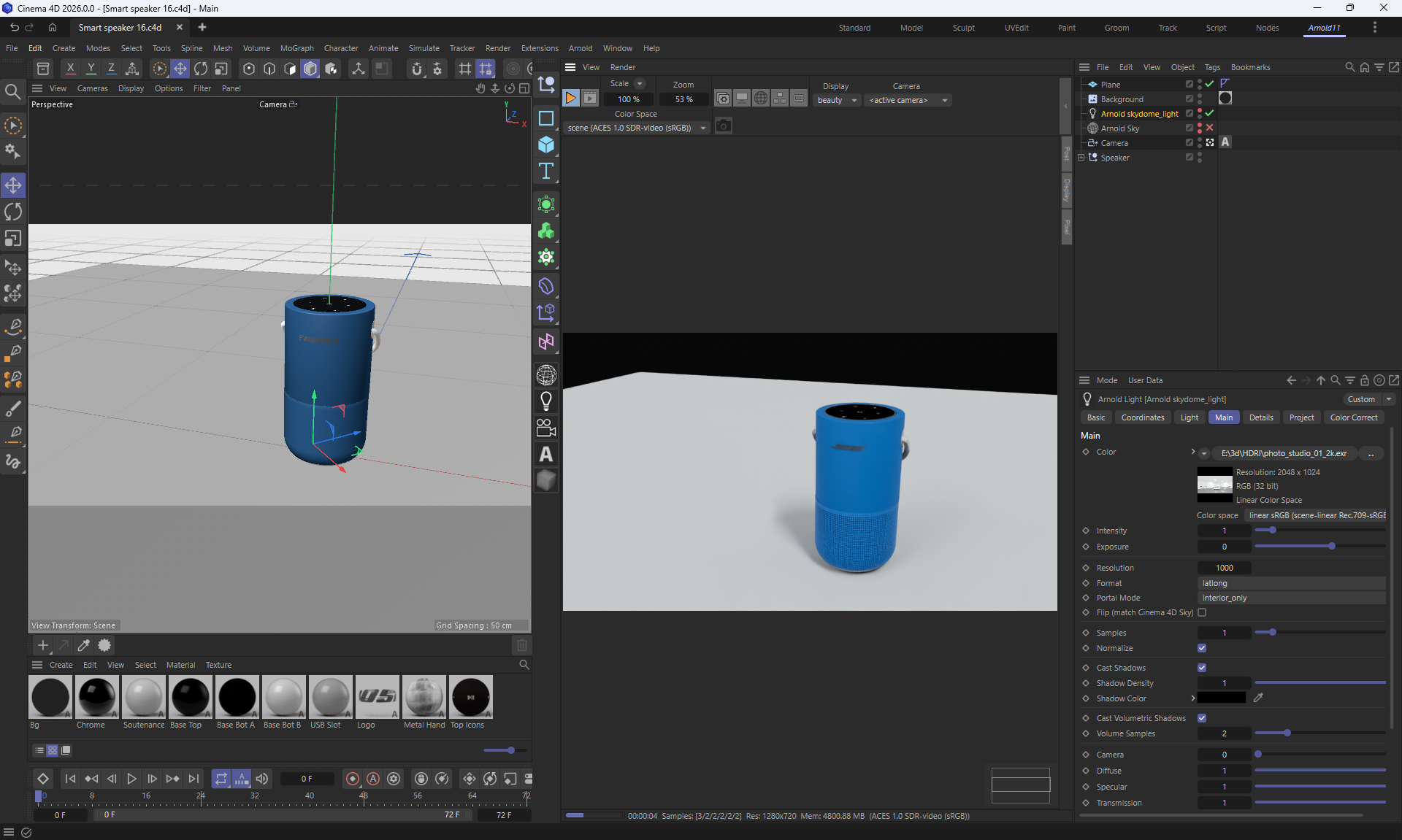The height and width of the screenshot is (840, 1402).
Task: Switch to the Details tab
Action: (x=1260, y=417)
